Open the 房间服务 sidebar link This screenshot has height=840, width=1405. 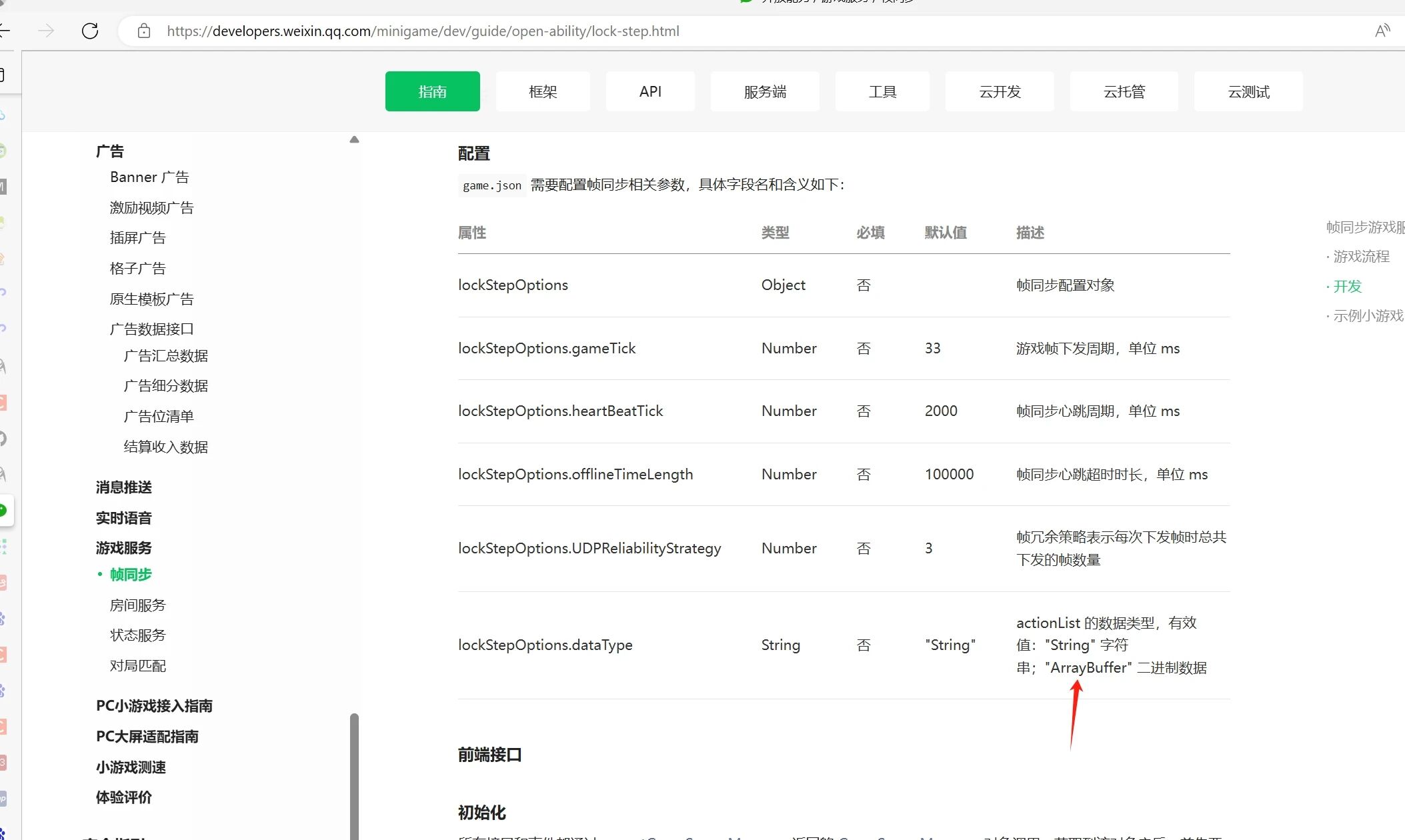137,605
